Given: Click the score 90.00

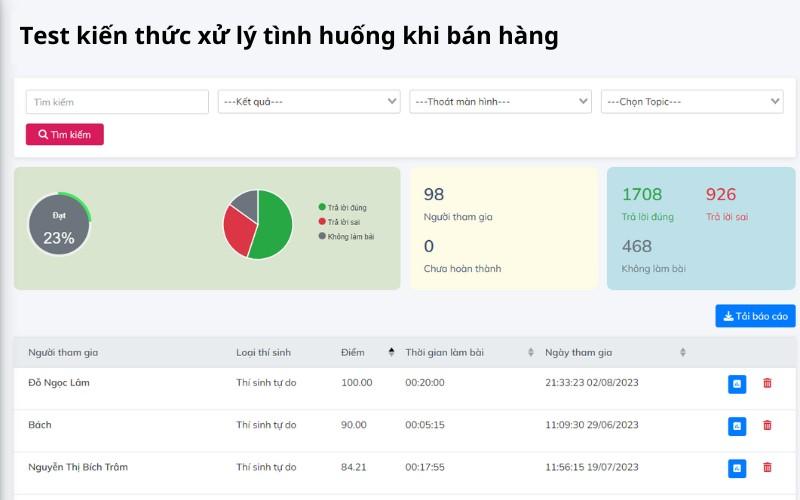Looking at the screenshot, I should point(354,425).
